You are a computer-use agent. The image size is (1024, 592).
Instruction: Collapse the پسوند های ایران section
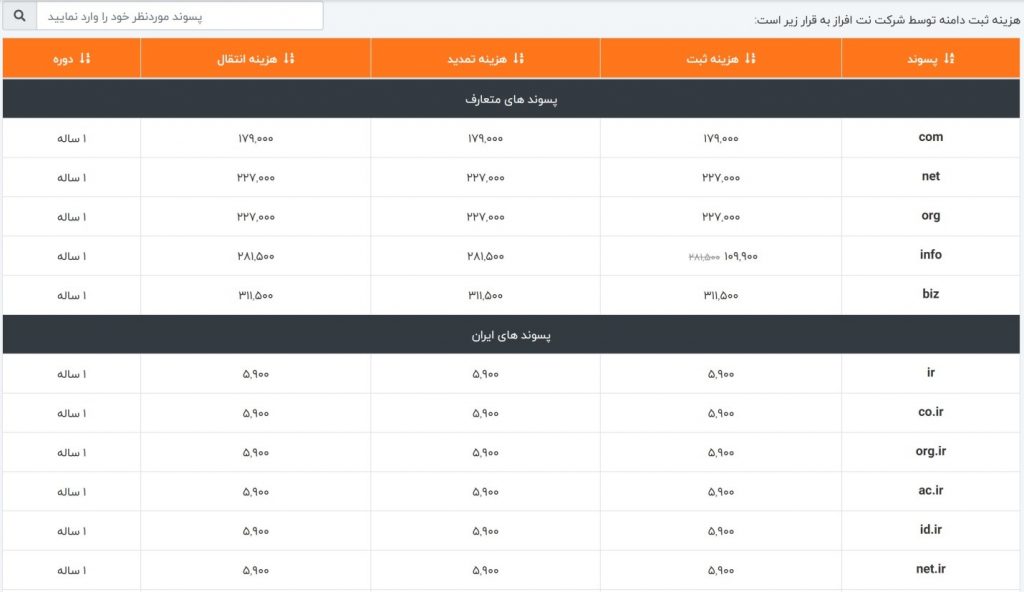click(511, 335)
